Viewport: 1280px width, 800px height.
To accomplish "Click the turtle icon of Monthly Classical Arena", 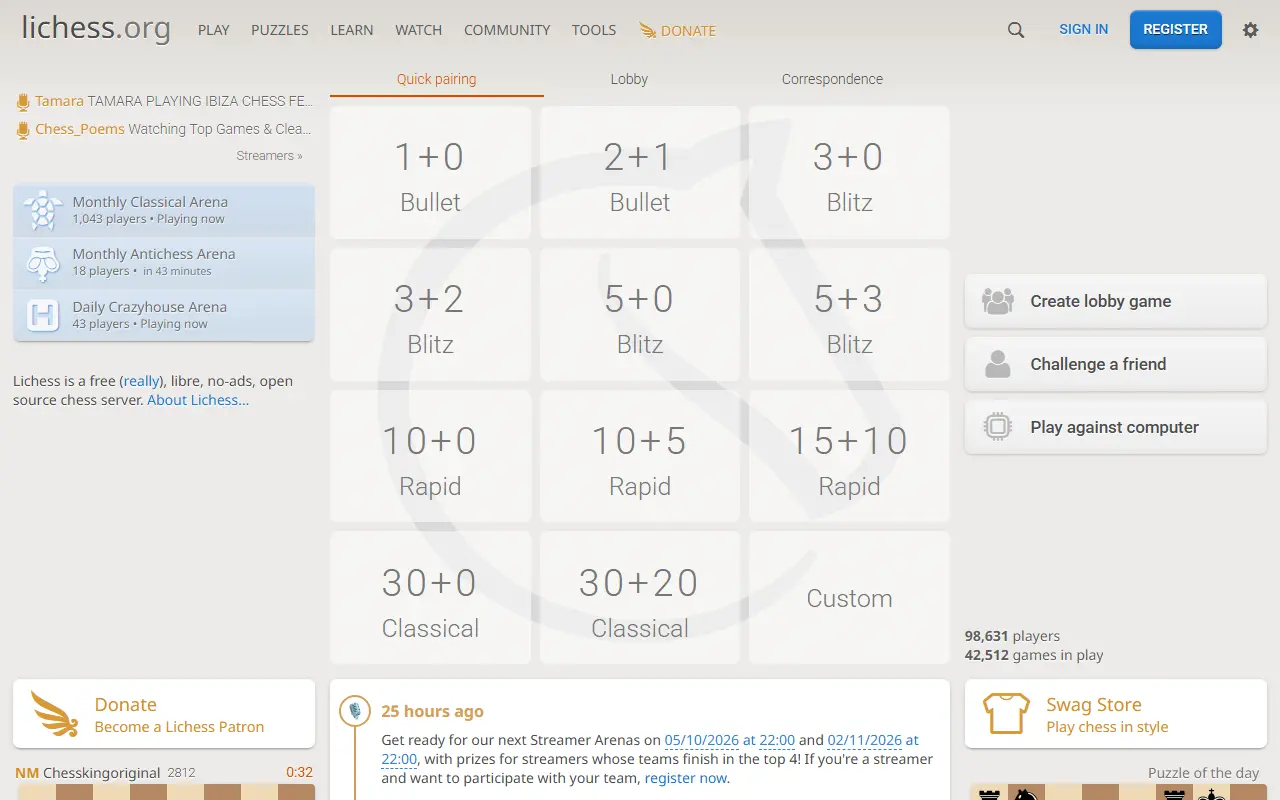I will tap(42, 210).
